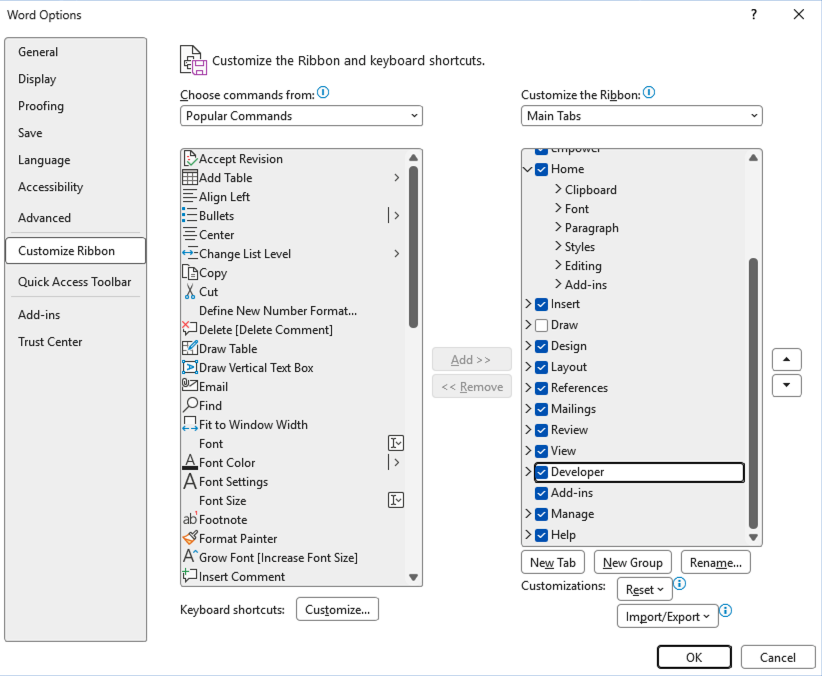822x676 pixels.
Task: Enable the Draw tab checkbox
Action: click(542, 325)
